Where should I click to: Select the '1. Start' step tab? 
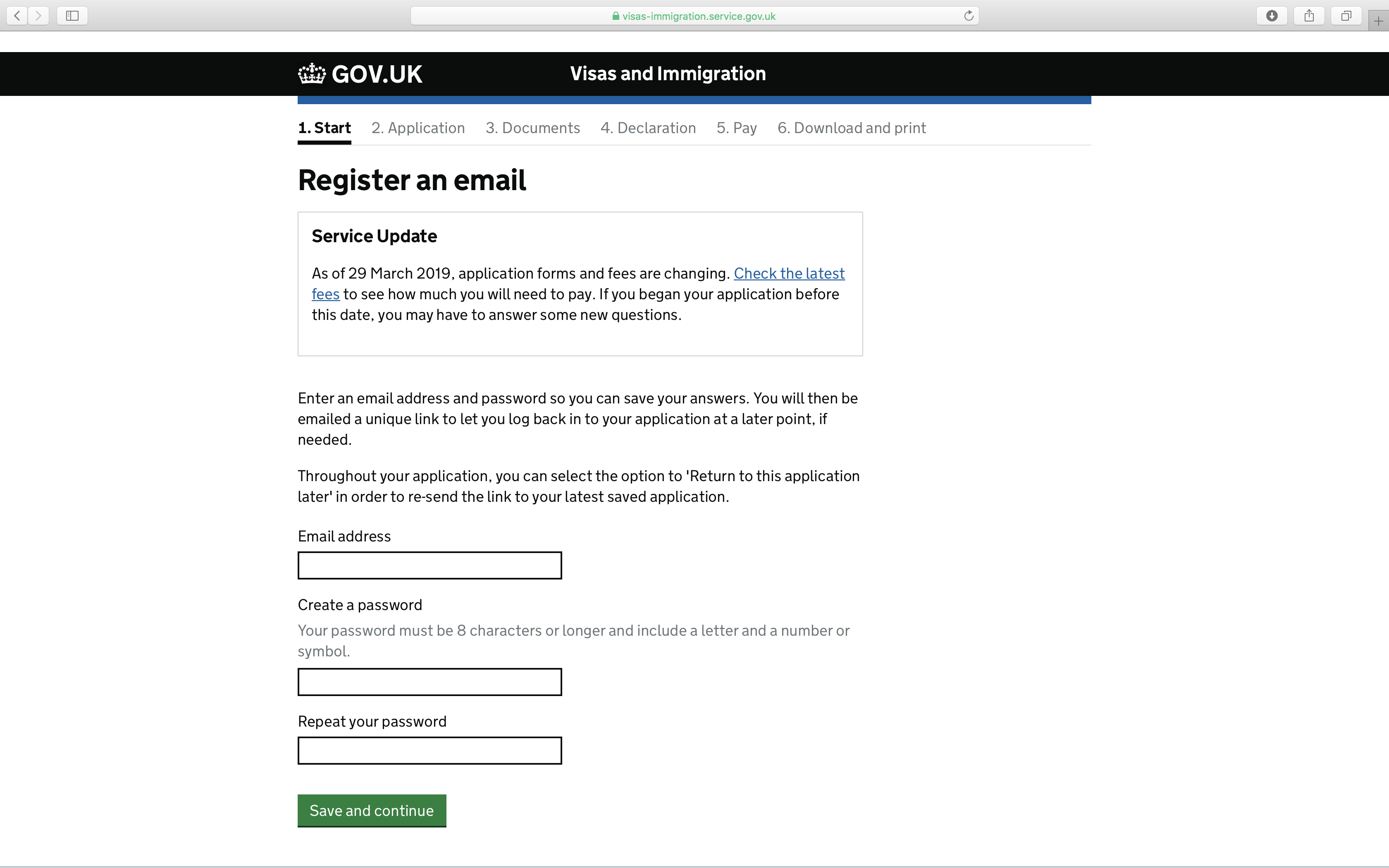324,128
